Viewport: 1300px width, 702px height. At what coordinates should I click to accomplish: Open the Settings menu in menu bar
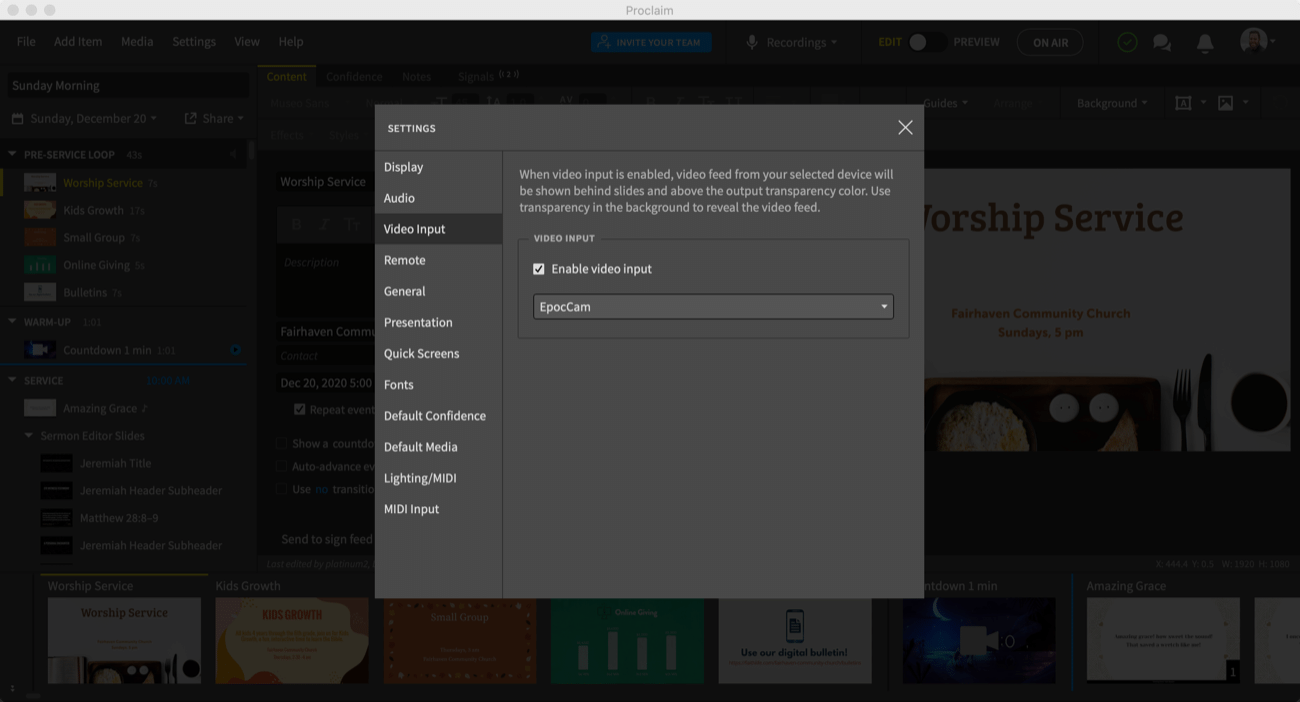click(x=194, y=41)
